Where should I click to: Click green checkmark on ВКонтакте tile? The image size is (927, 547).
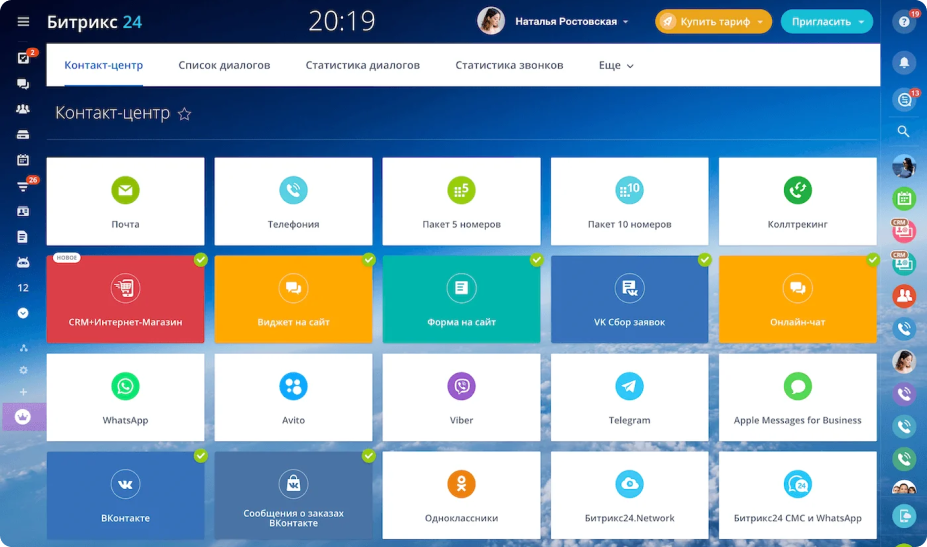tap(201, 456)
